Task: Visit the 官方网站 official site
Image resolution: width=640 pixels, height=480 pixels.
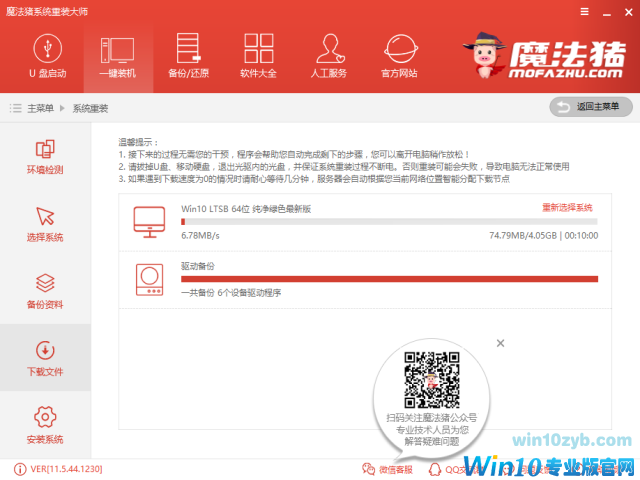Action: (400, 56)
